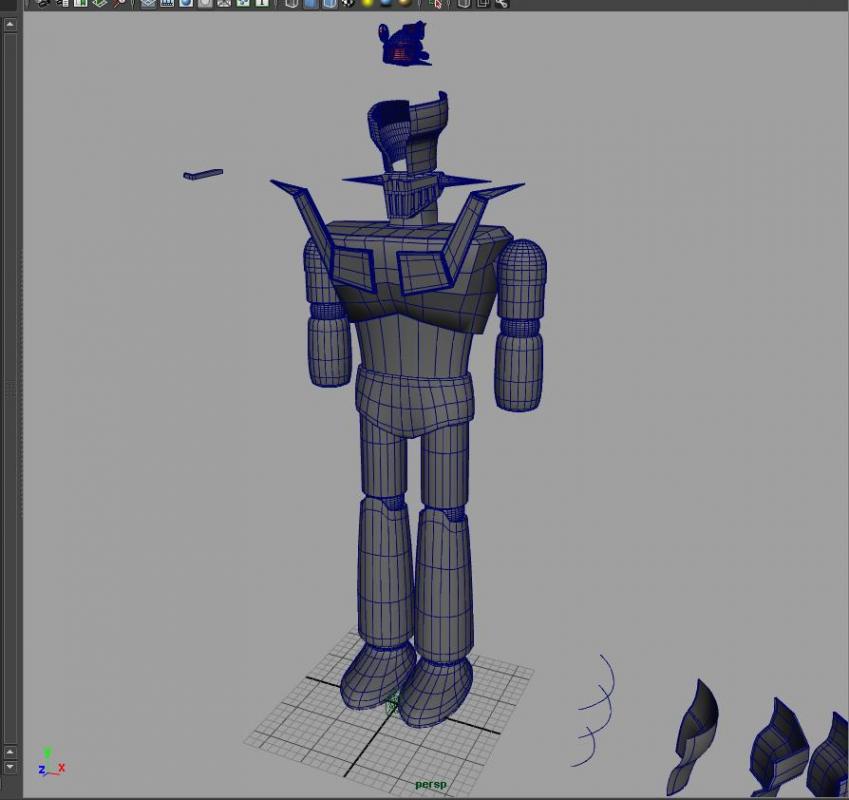Screen dimensions: 849x800
Task: Toggle Wireframe on Shaded icon
Action: [x=330, y=3]
